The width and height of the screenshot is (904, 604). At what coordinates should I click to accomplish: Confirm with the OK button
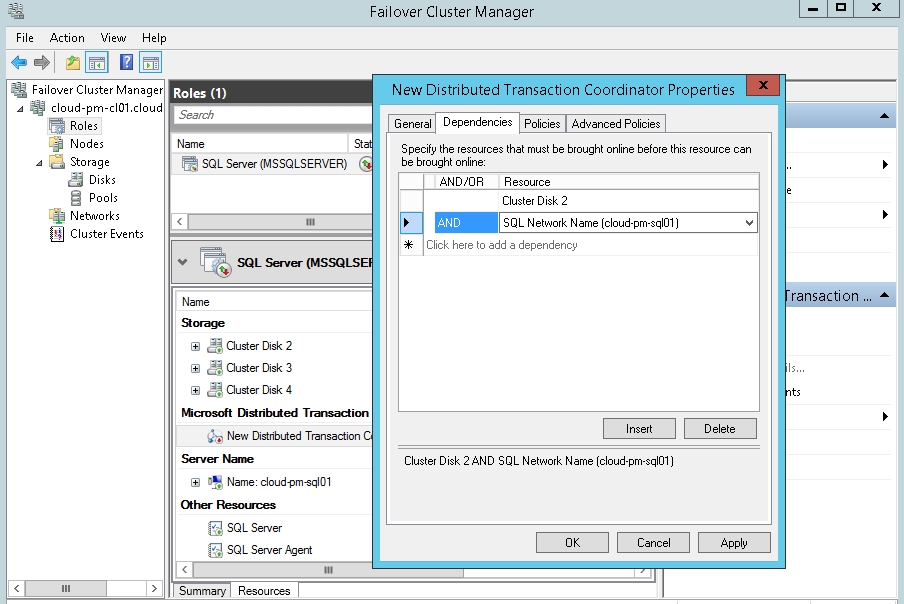coord(572,543)
